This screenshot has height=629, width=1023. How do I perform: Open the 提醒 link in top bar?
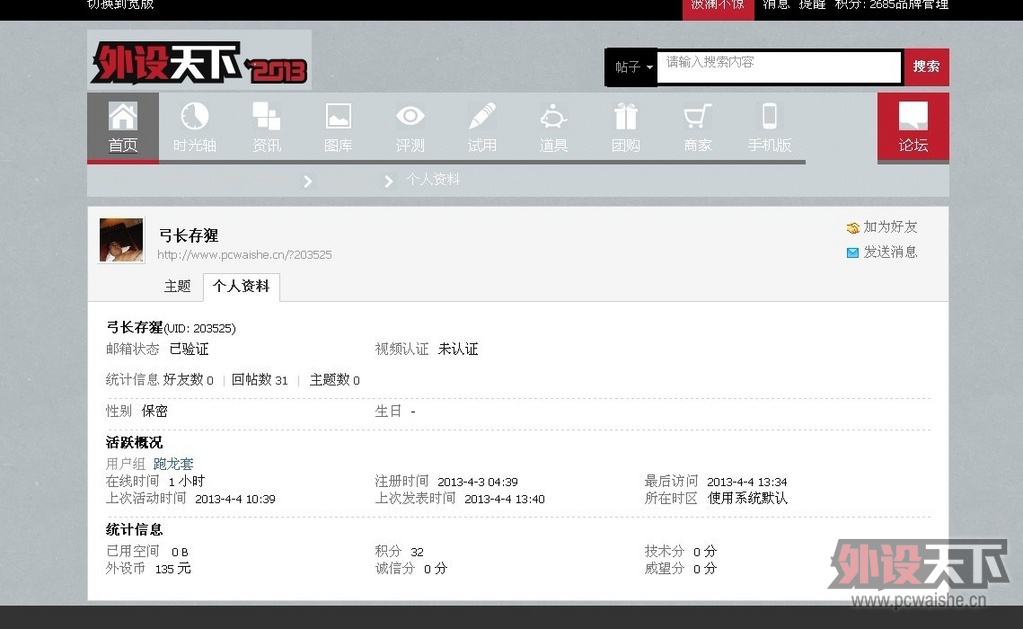pos(812,5)
